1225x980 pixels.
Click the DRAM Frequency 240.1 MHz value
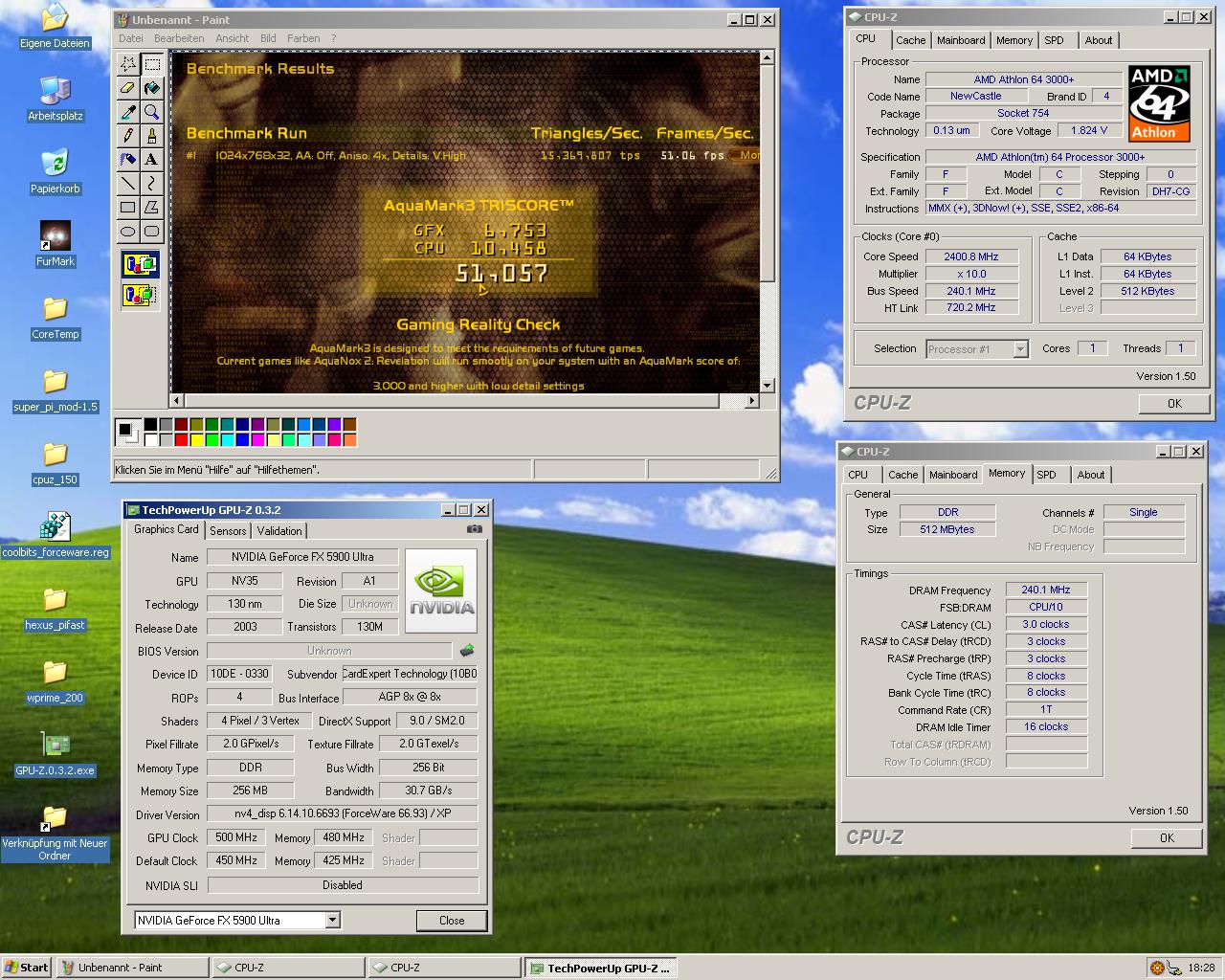tap(1046, 590)
